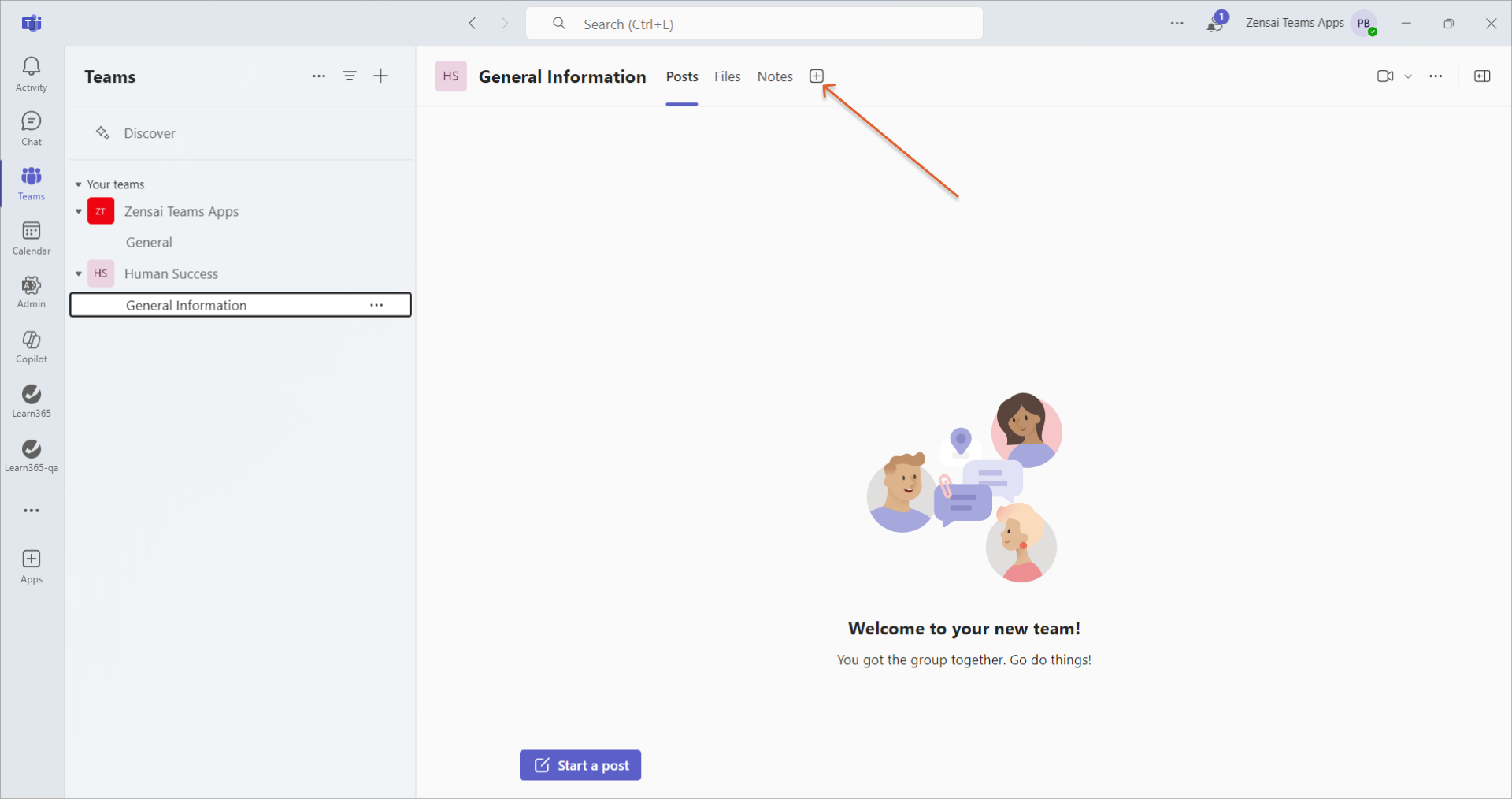
Task: Collapse the Zensai Teams Apps team
Action: coord(79,211)
